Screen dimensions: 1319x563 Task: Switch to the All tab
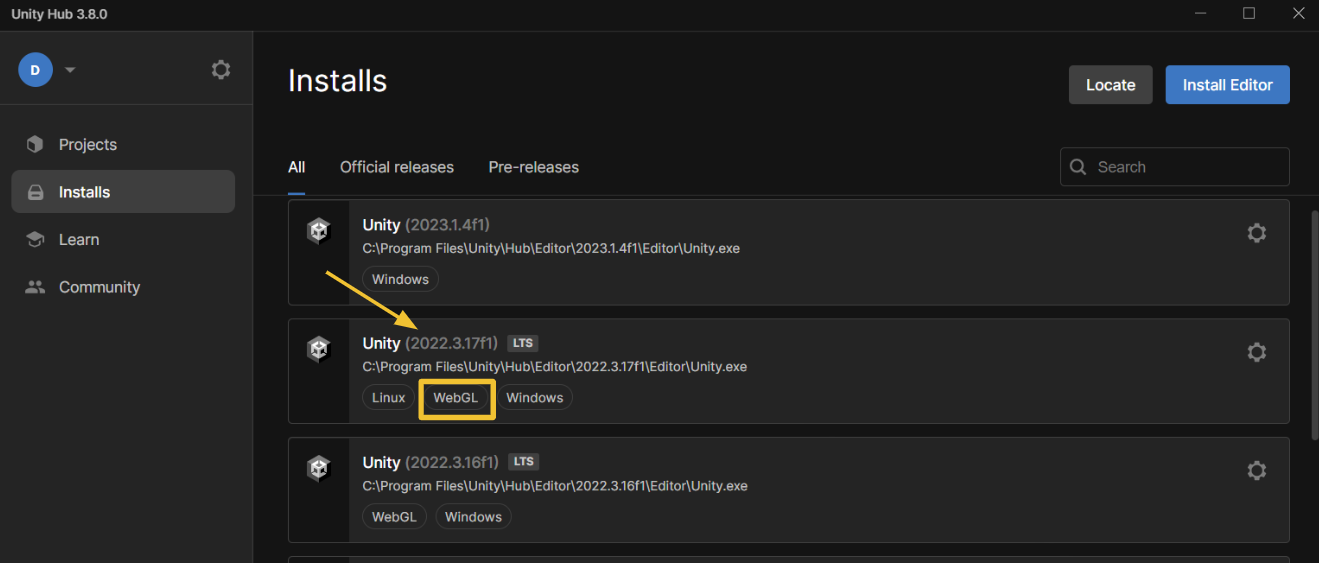pos(296,167)
